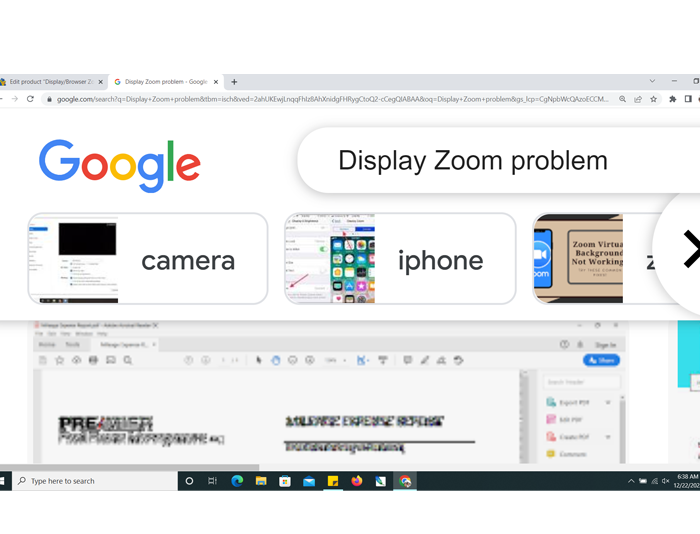Choose Acrobat selection arrow tool in image

pyautogui.click(x=258, y=360)
